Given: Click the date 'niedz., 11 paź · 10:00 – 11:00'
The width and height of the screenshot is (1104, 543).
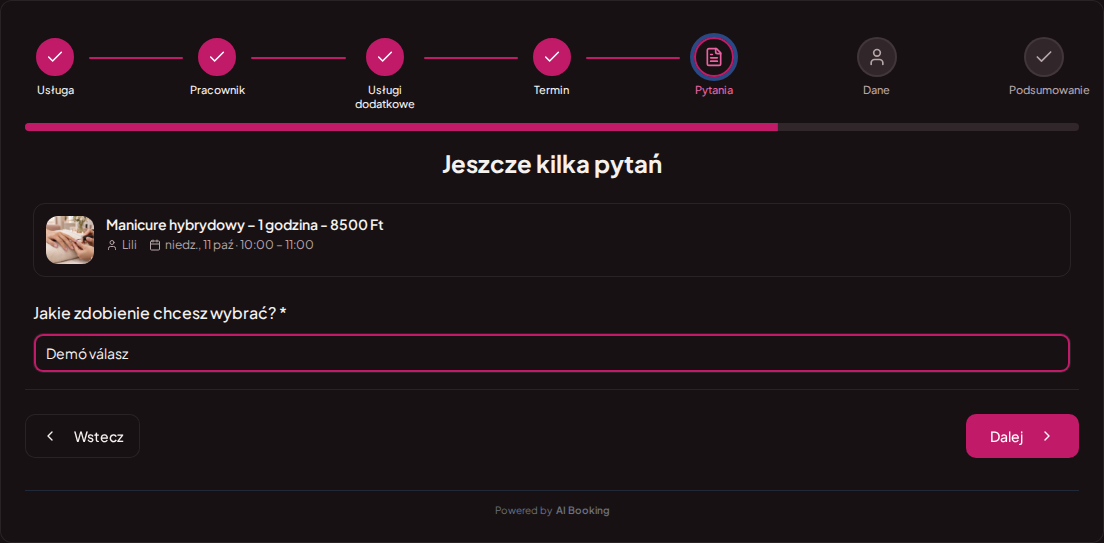Looking at the screenshot, I should click(239, 245).
